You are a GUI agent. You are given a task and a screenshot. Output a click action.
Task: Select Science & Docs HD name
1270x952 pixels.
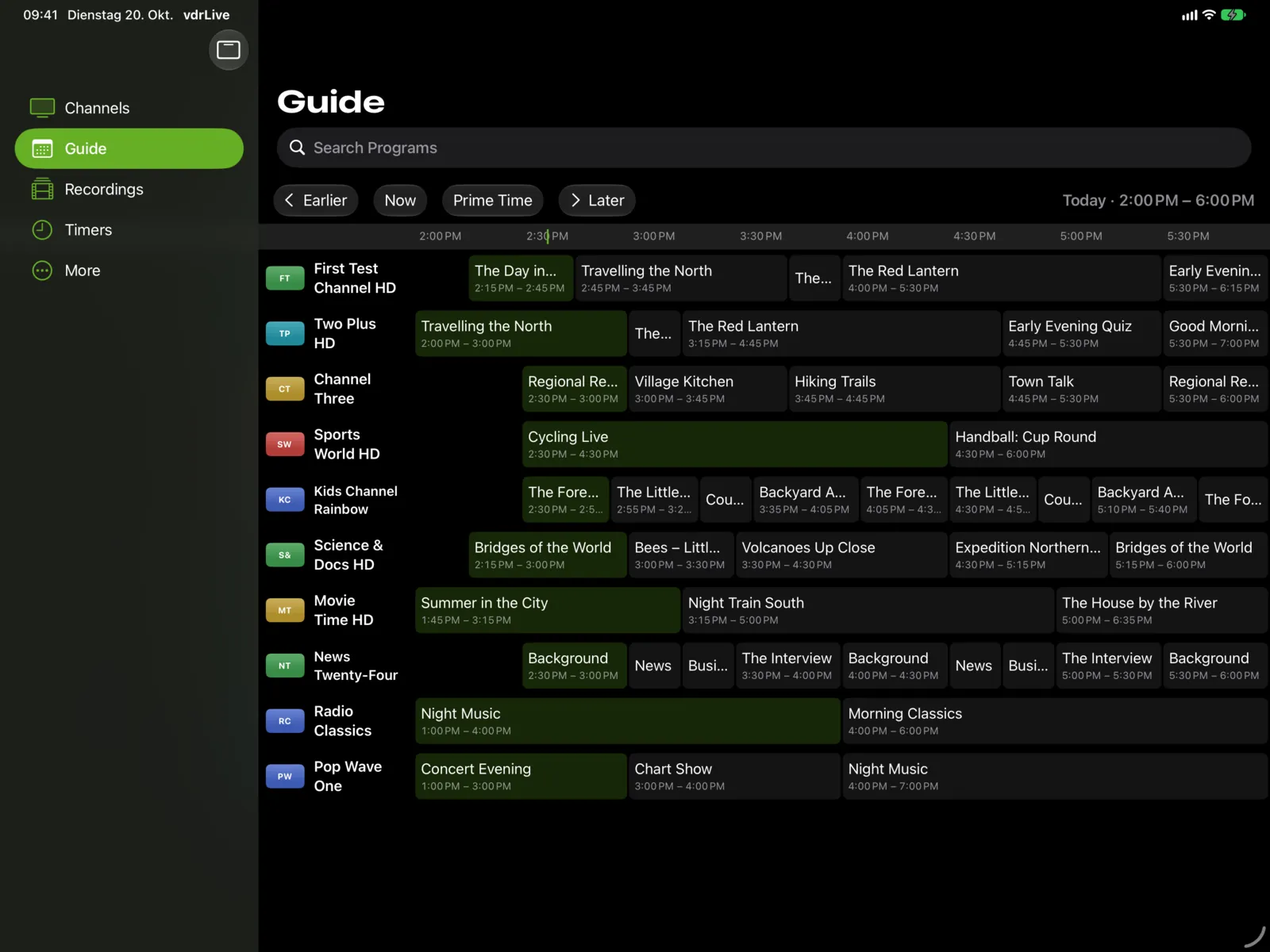(x=348, y=555)
